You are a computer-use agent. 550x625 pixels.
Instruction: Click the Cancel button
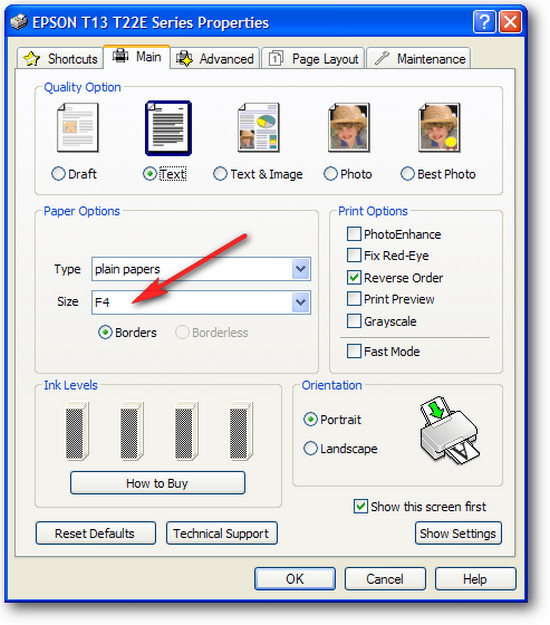point(385,579)
